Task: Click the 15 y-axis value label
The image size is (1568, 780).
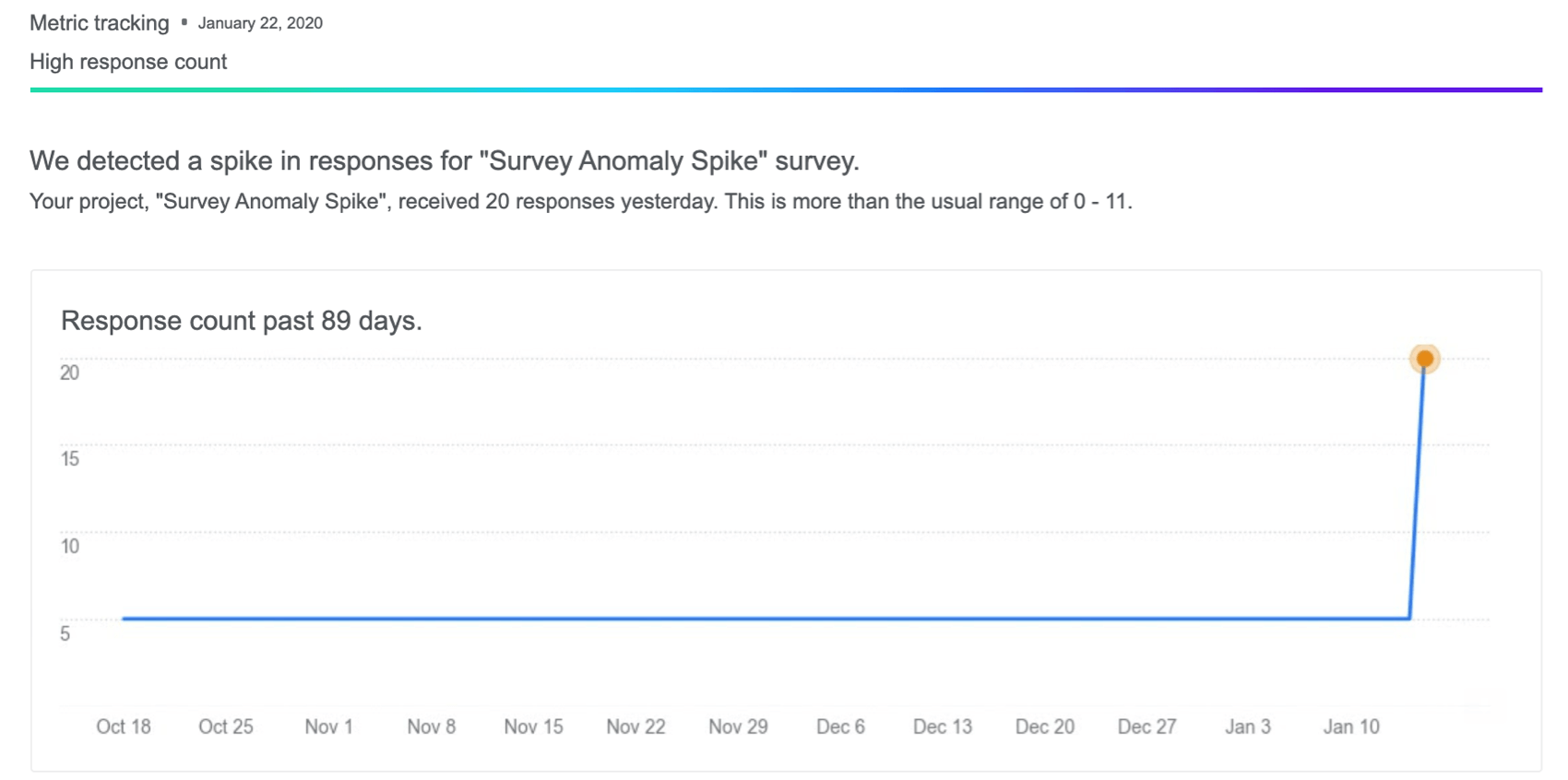Action: 70,459
